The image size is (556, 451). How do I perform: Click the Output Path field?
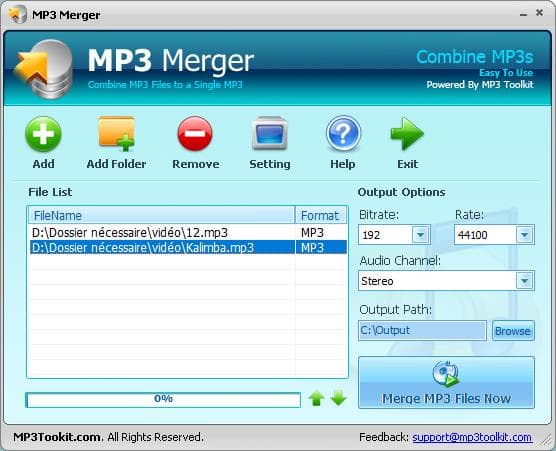422,330
